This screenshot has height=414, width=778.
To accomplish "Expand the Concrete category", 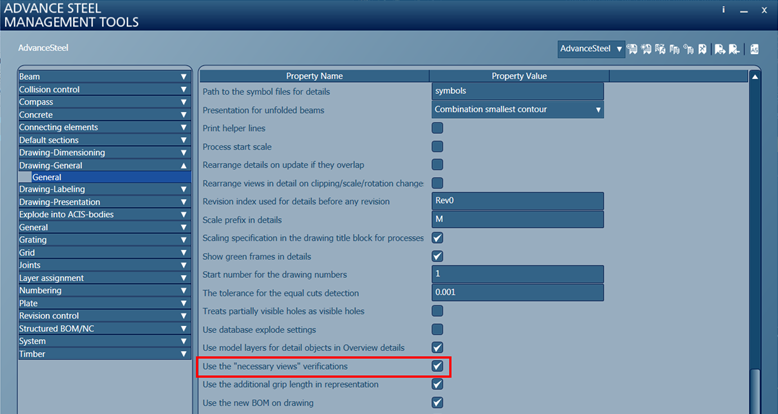I will 105,115.
